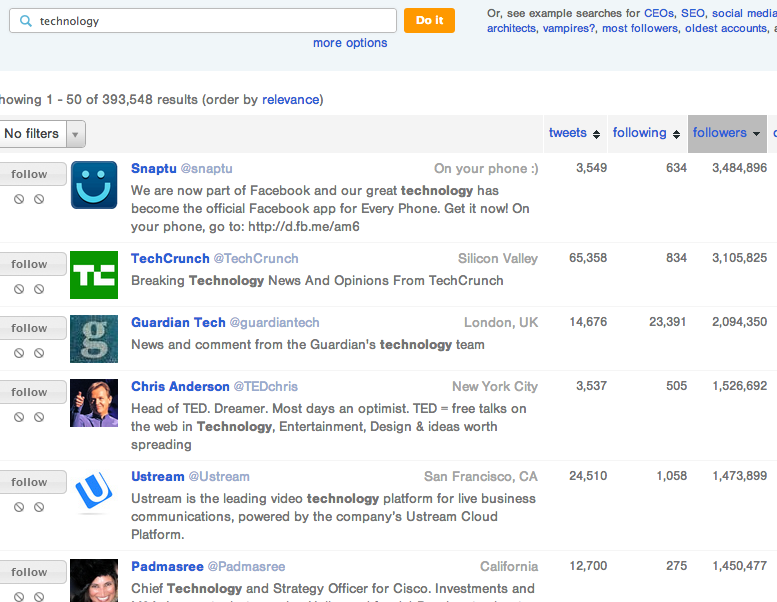Open the oldest accounts example search
777x602 pixels.
coord(726,28)
